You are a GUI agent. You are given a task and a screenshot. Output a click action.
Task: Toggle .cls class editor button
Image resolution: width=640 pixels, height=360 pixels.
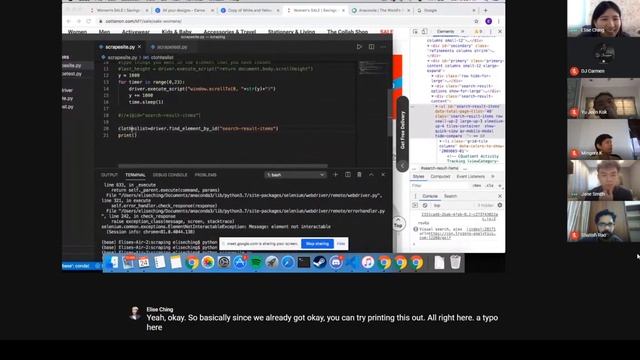(489, 186)
